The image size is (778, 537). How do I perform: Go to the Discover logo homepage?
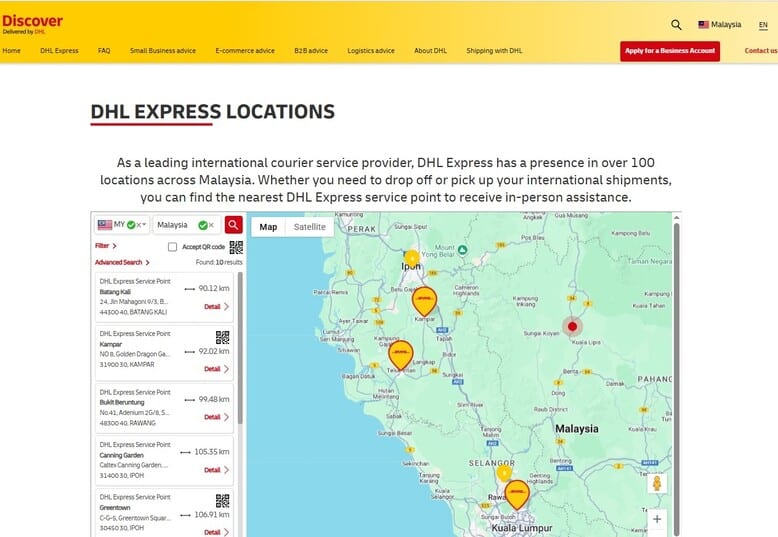[32, 24]
